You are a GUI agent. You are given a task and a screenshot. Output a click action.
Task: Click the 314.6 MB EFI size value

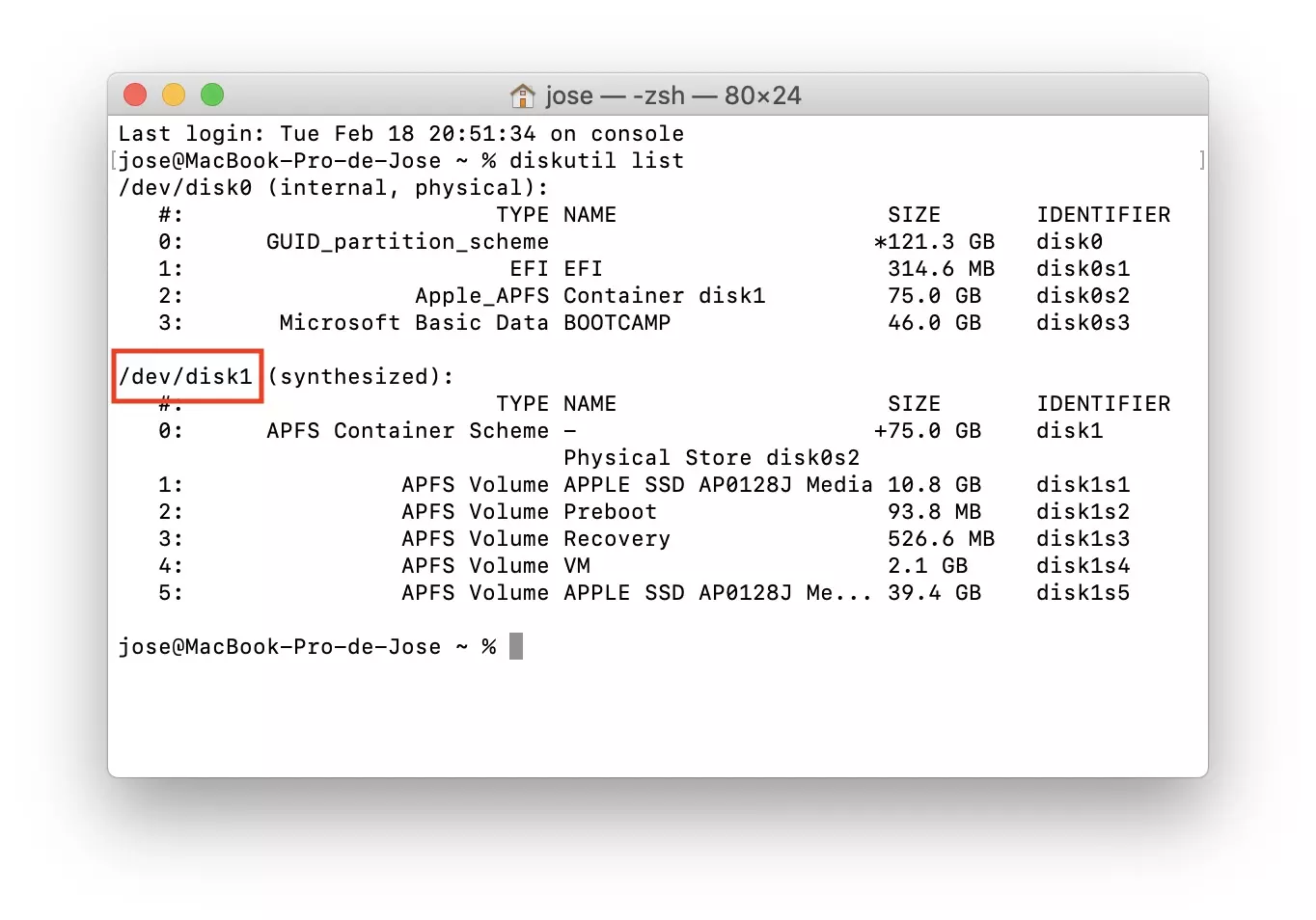point(941,268)
